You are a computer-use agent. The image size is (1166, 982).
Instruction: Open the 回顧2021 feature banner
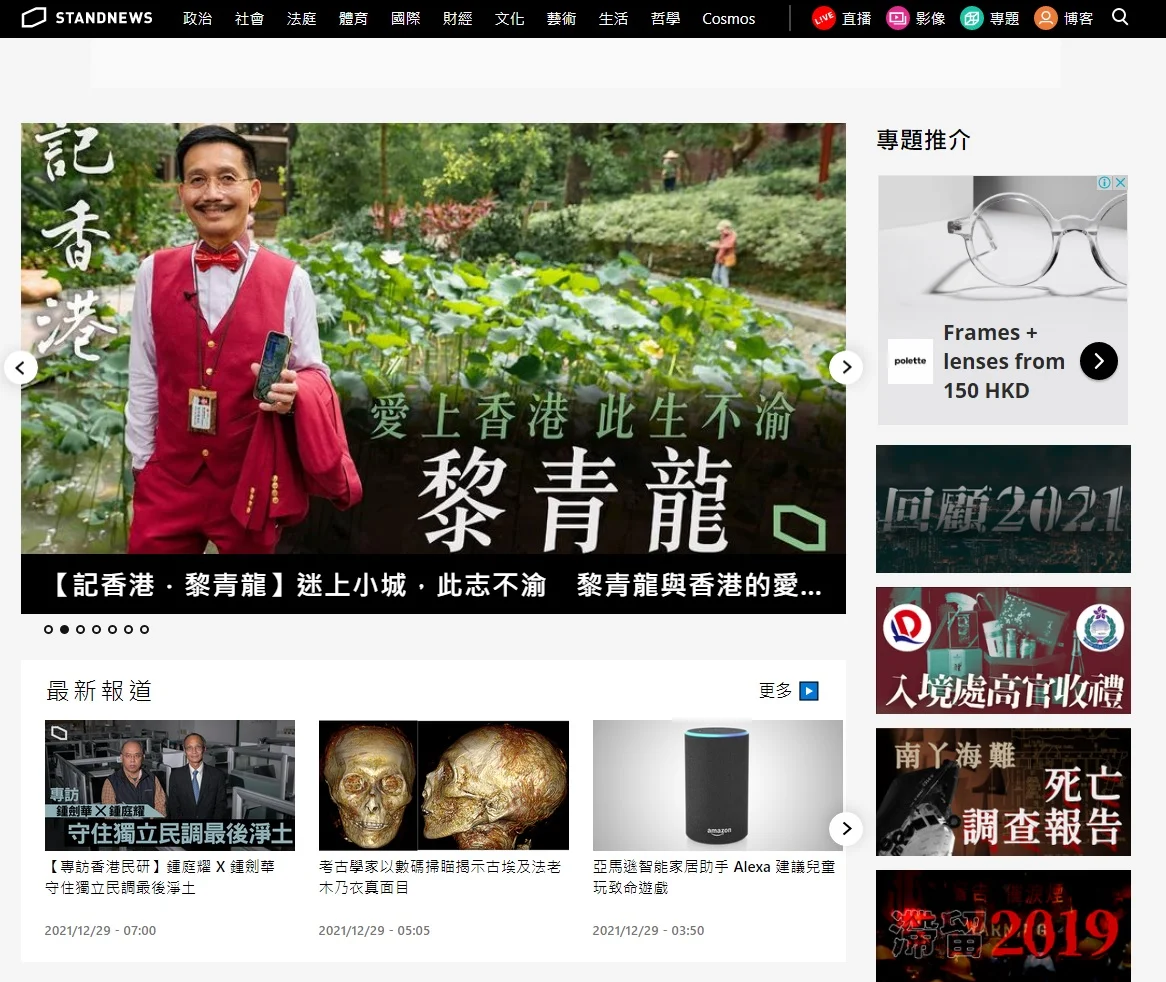pyautogui.click(x=1003, y=509)
